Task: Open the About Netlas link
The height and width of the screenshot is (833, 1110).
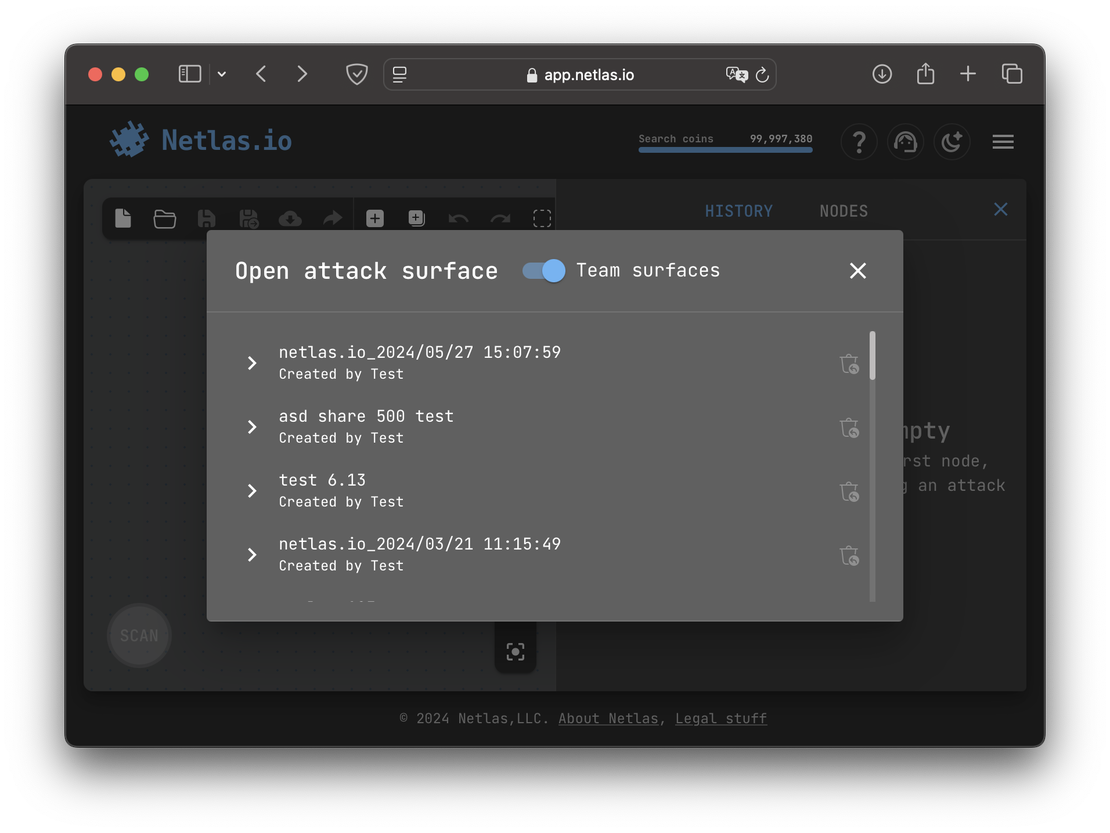Action: pyautogui.click(x=608, y=718)
